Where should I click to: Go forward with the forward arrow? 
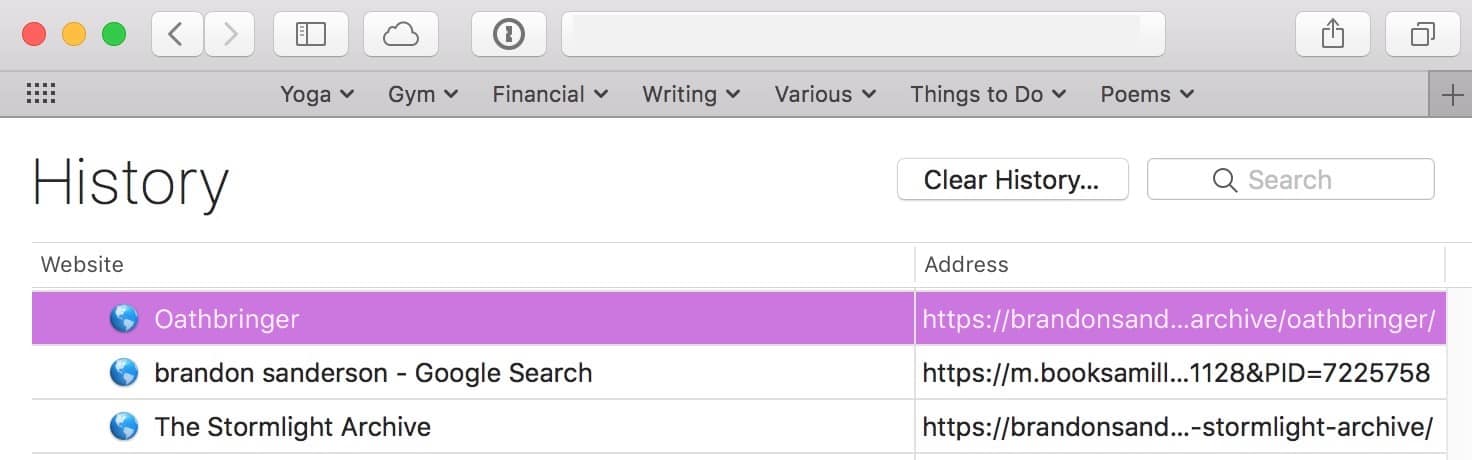click(x=230, y=35)
